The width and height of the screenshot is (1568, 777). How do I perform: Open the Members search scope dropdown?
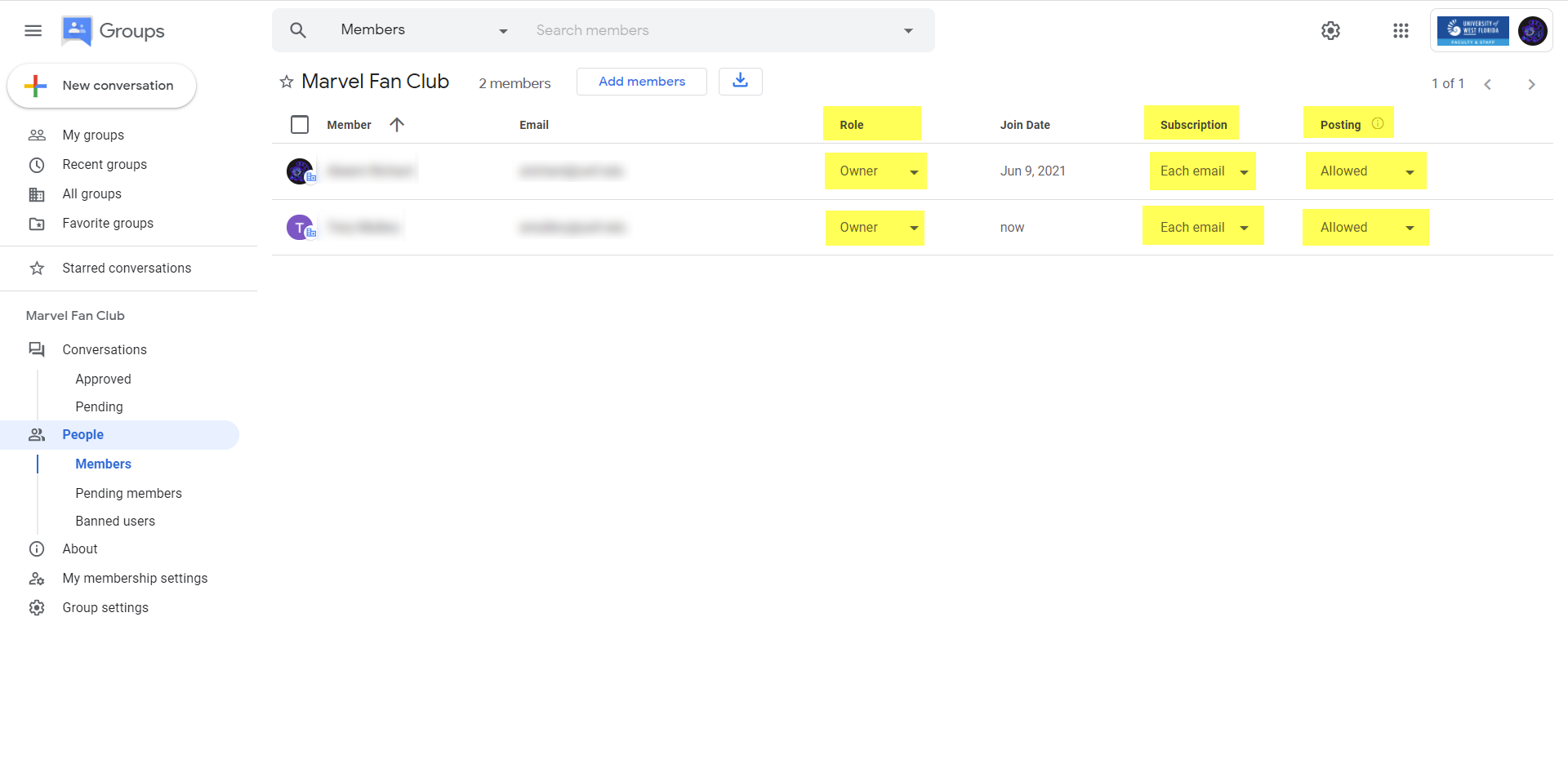pos(424,30)
